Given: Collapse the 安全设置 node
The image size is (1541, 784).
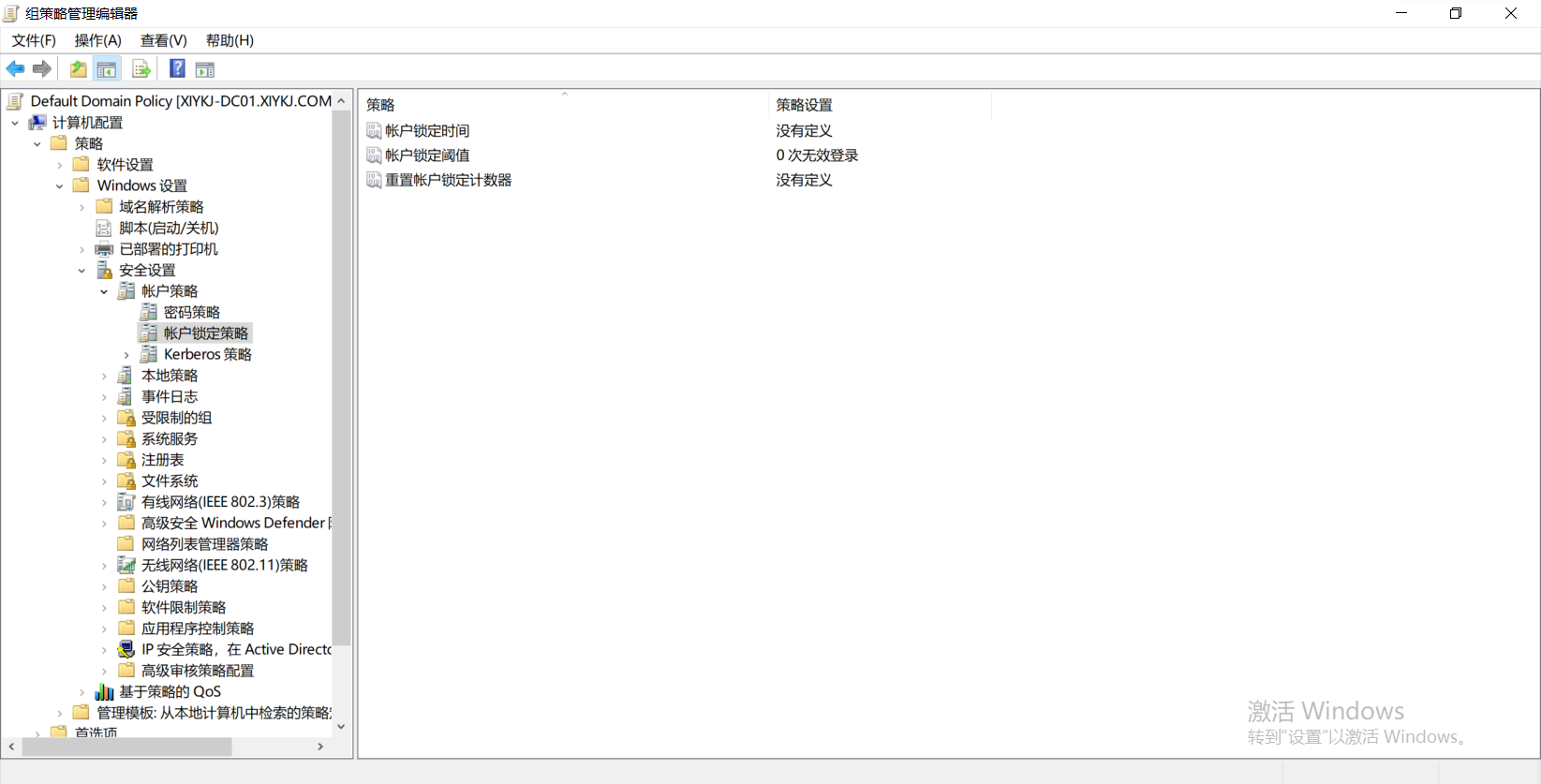Looking at the screenshot, I should click(82, 270).
